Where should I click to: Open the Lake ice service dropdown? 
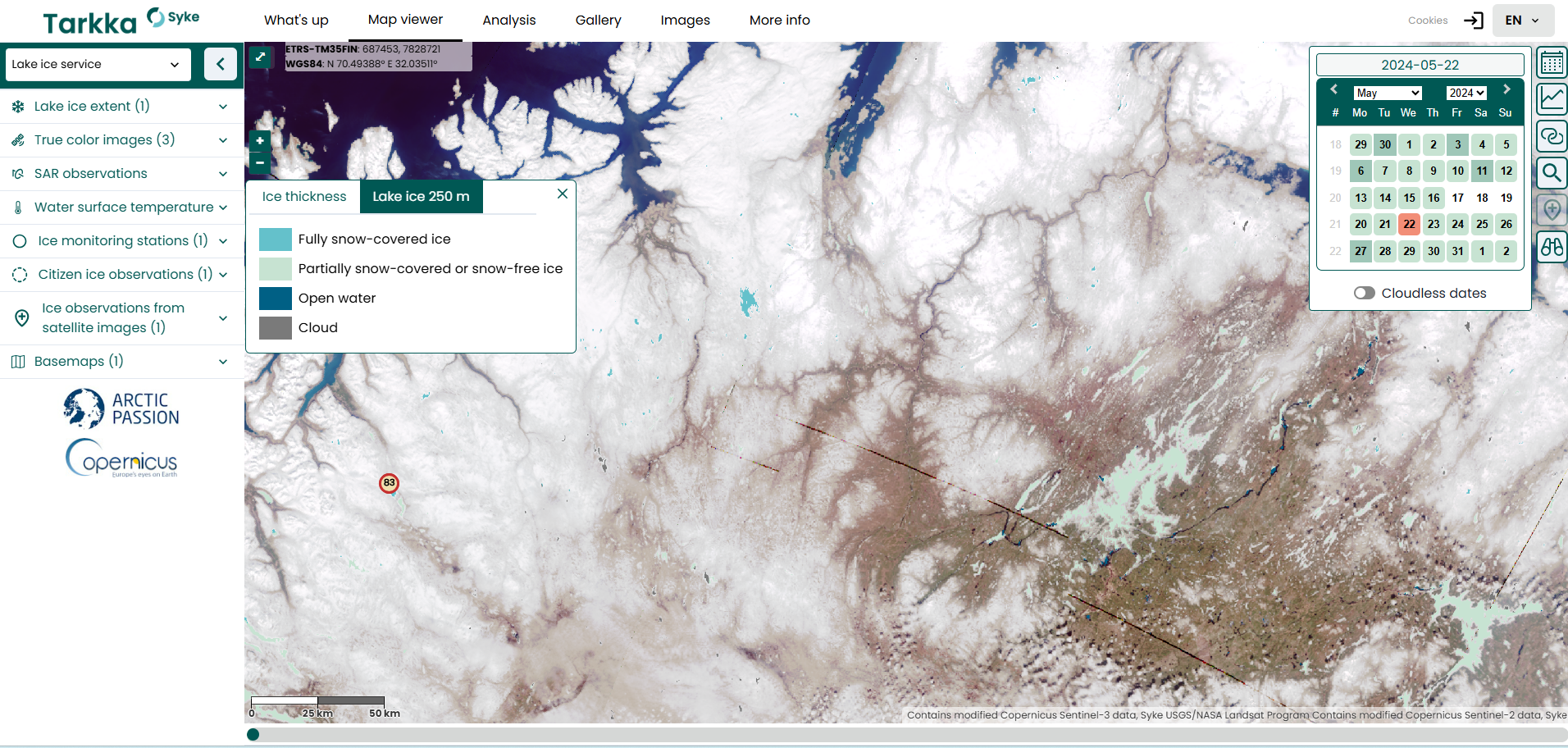pyautogui.click(x=98, y=64)
